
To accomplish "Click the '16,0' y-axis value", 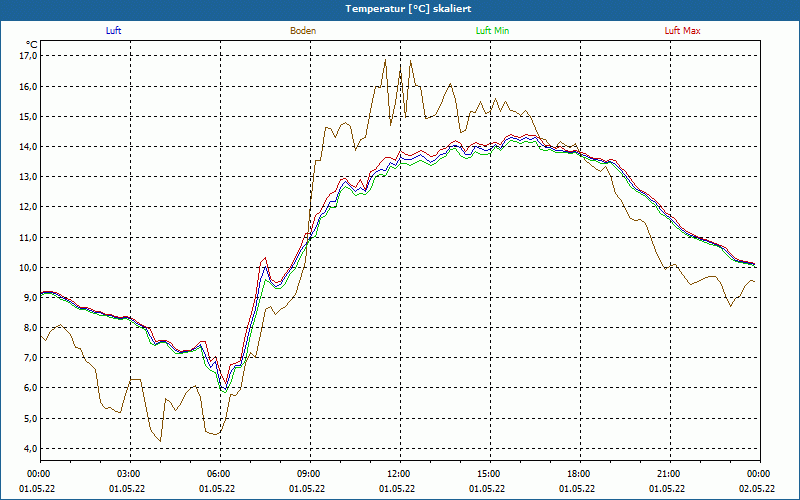I will click(x=29, y=86).
